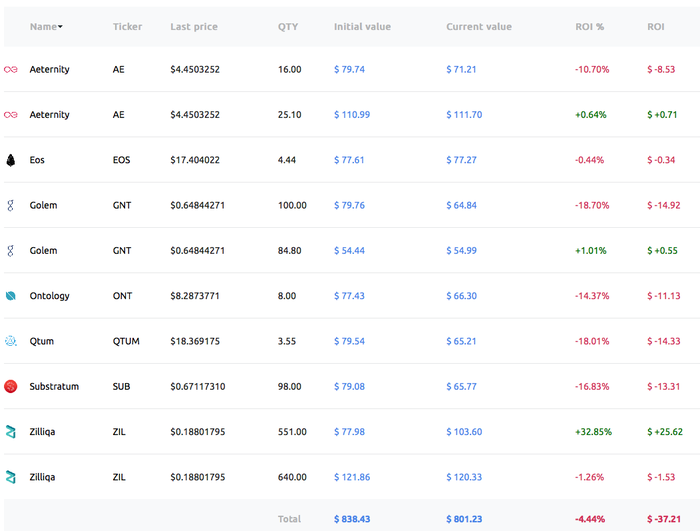Click the Qtum coin icon
This screenshot has height=531, width=700.
point(11,341)
